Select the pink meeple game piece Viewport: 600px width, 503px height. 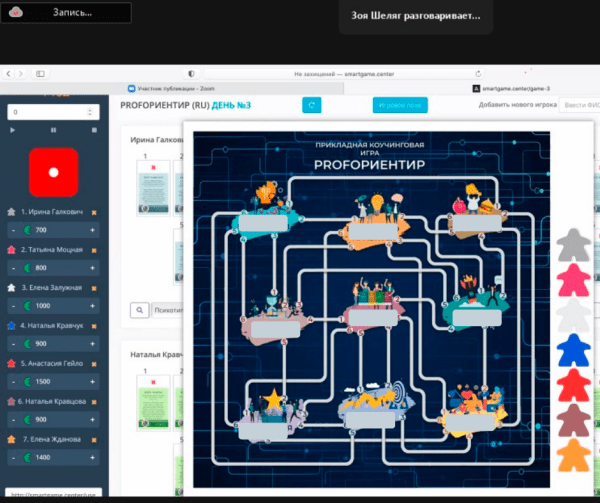pyautogui.click(x=573, y=280)
